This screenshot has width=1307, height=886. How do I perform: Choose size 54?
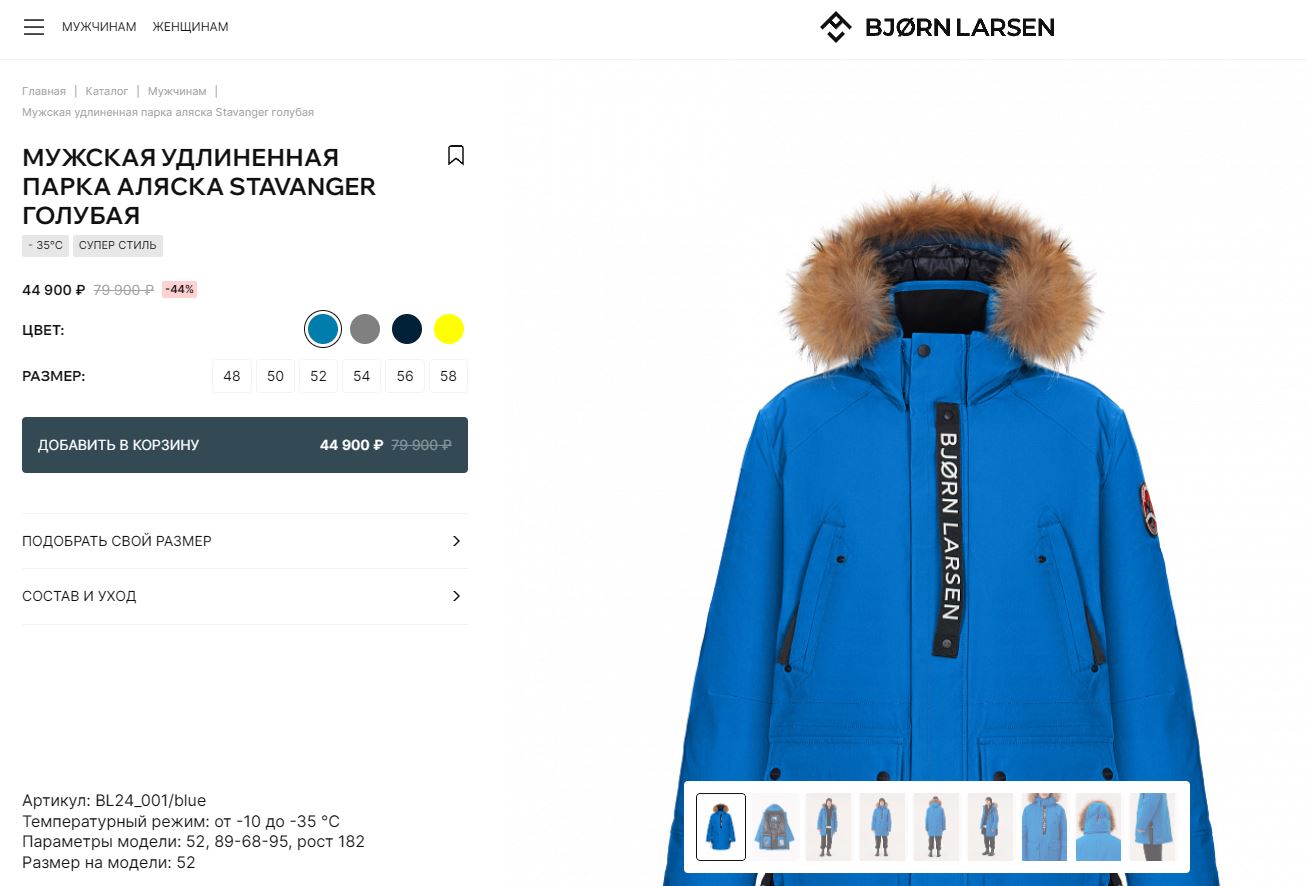[x=362, y=376]
